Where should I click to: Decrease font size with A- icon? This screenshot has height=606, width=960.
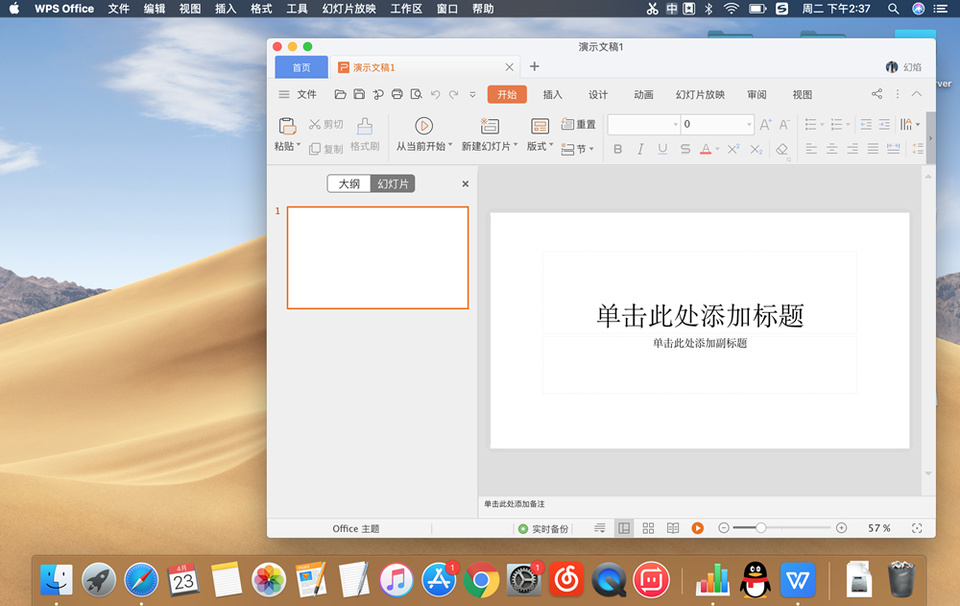(784, 125)
